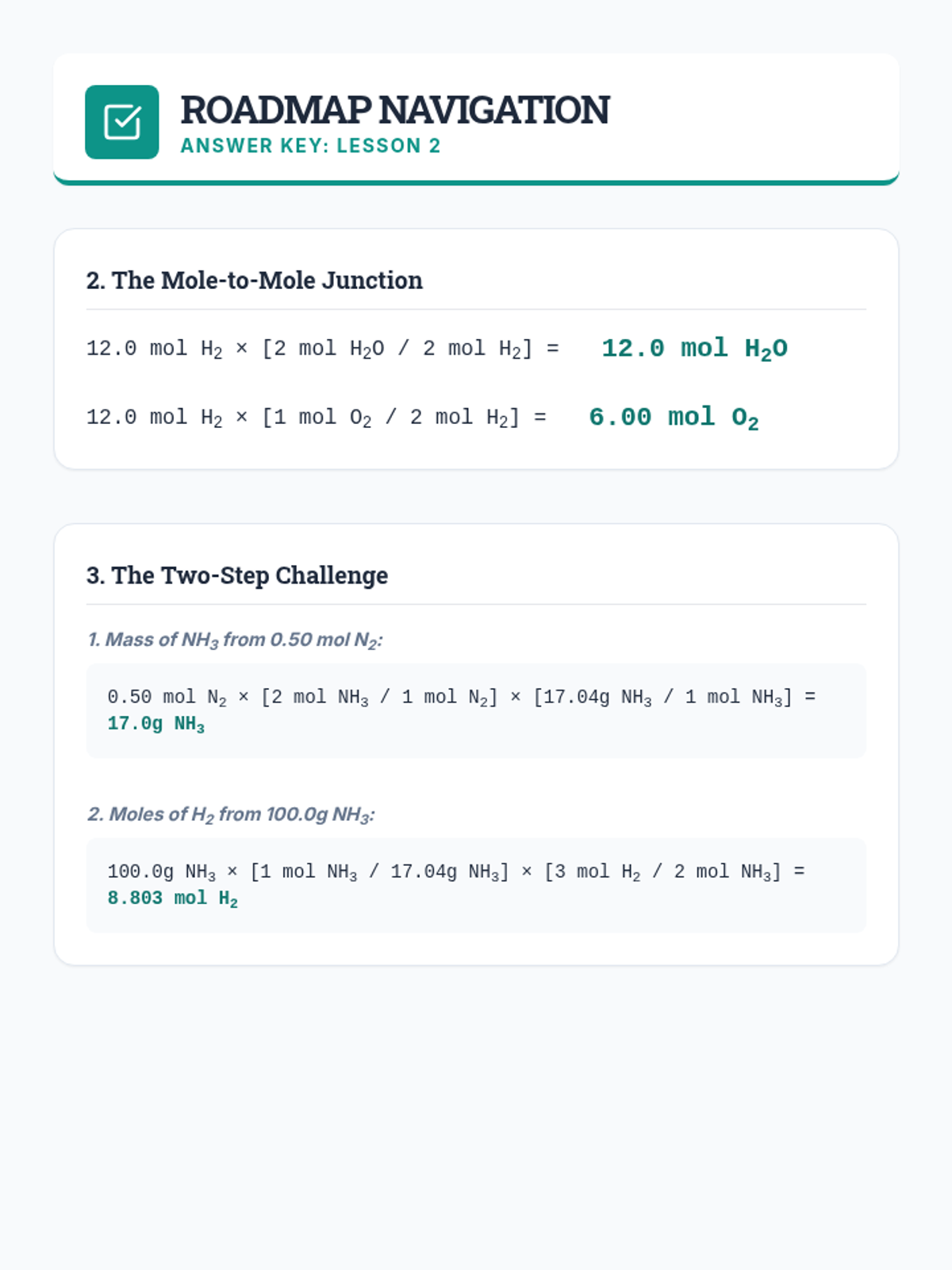The height and width of the screenshot is (1270, 952).
Task: Click the H2O mole ratio equation
Action: click(322, 349)
